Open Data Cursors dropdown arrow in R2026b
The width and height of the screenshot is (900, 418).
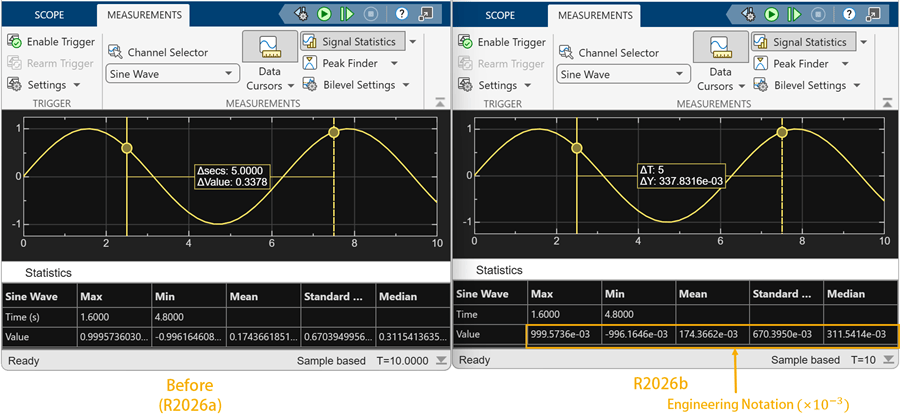(741, 87)
